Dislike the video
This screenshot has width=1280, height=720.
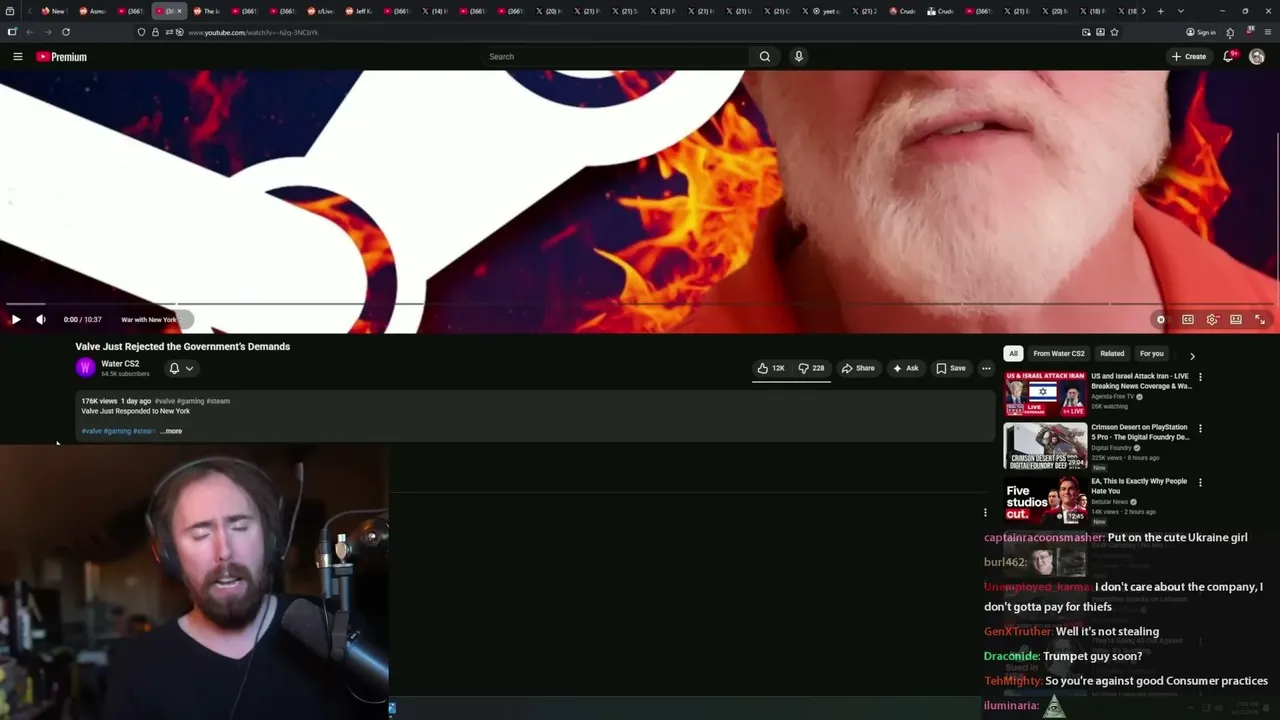point(811,368)
